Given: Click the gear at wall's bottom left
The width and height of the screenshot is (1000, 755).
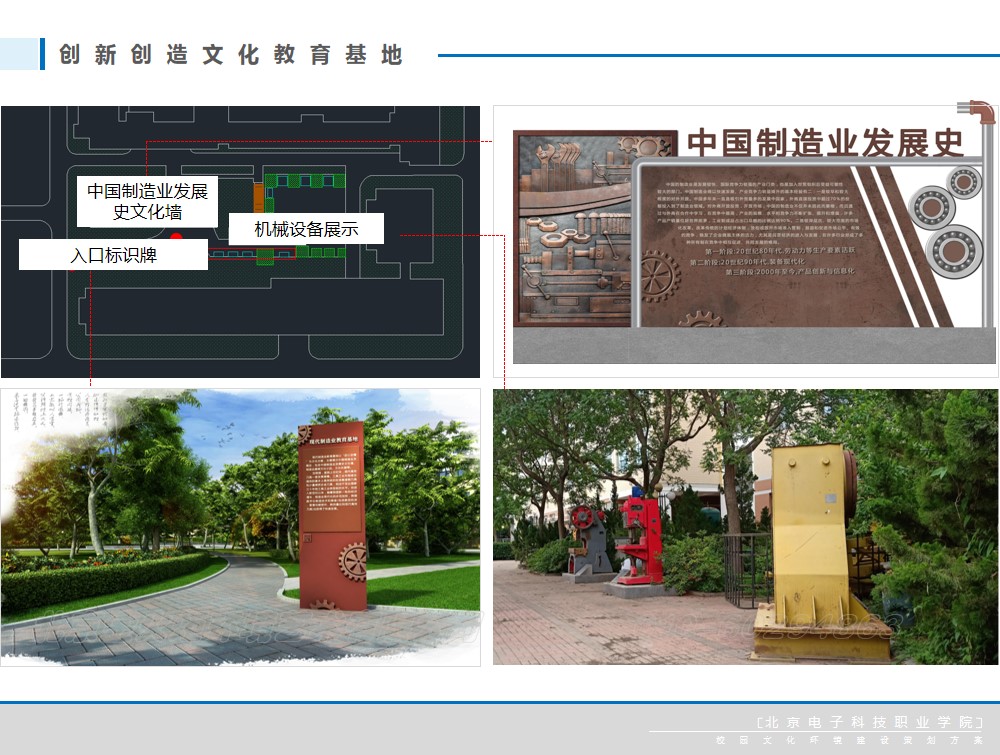Looking at the screenshot, I should pos(659,276).
